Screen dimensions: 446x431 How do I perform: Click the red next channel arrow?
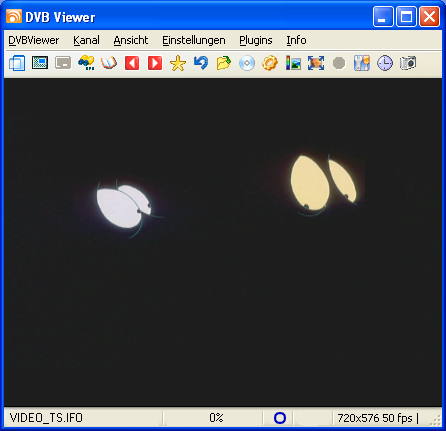pos(155,63)
